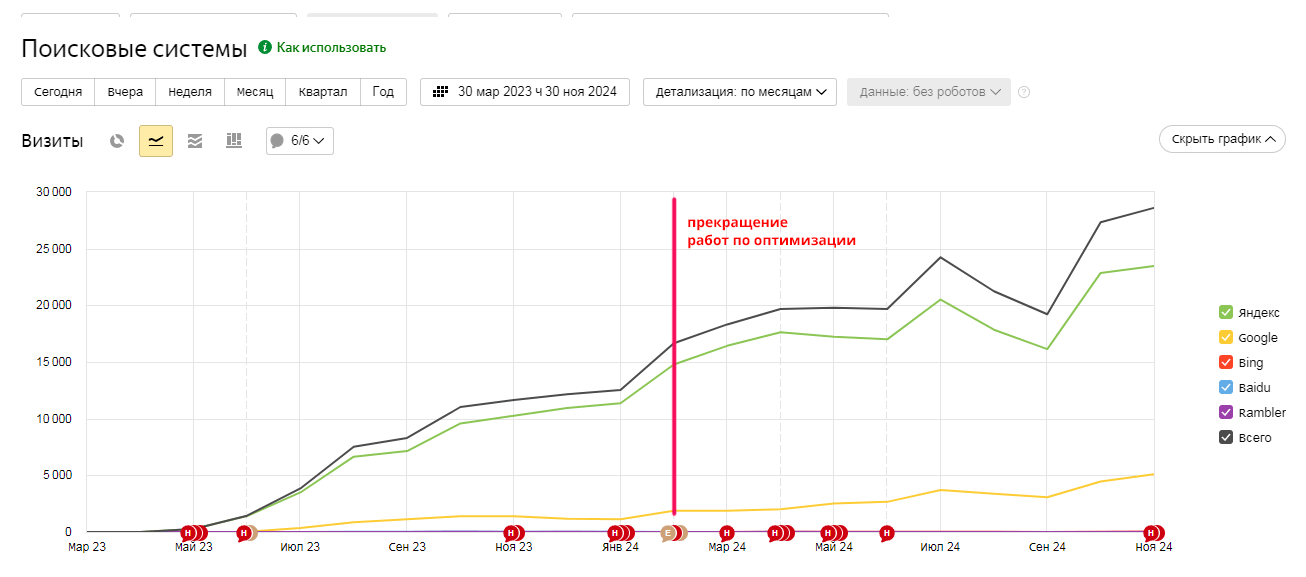The width and height of the screenshot is (1306, 577).
Task: Toggle the Яндекс series checkbox
Action: pyautogui.click(x=1226, y=312)
